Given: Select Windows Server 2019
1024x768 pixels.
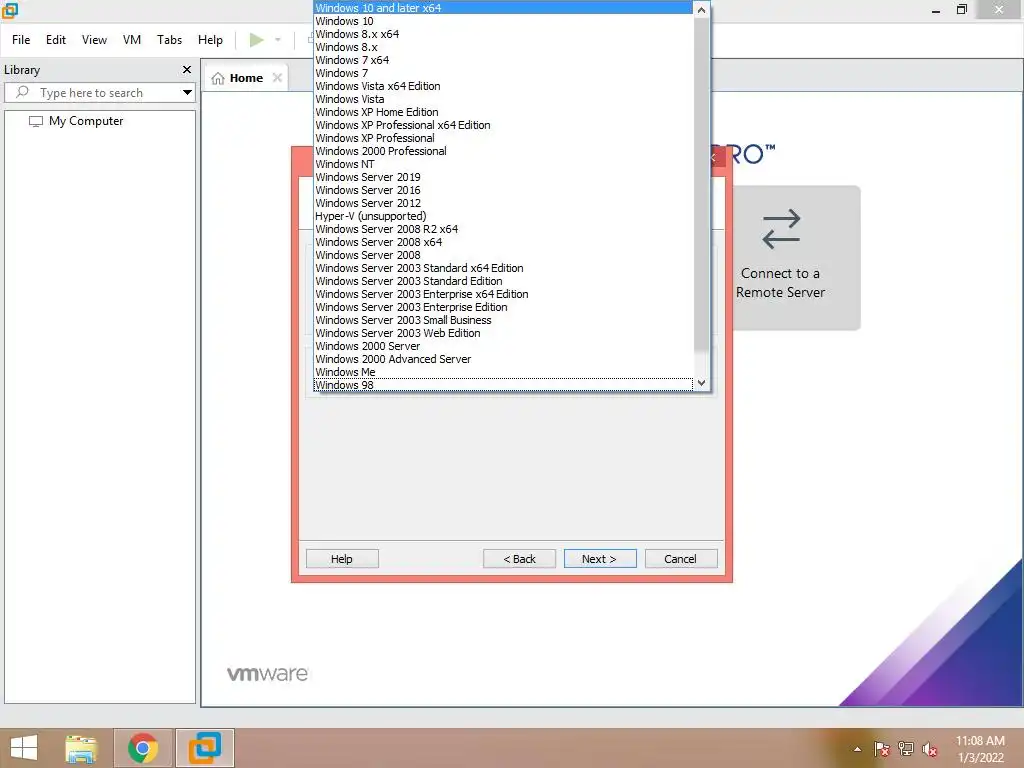Looking at the screenshot, I should [503, 177].
